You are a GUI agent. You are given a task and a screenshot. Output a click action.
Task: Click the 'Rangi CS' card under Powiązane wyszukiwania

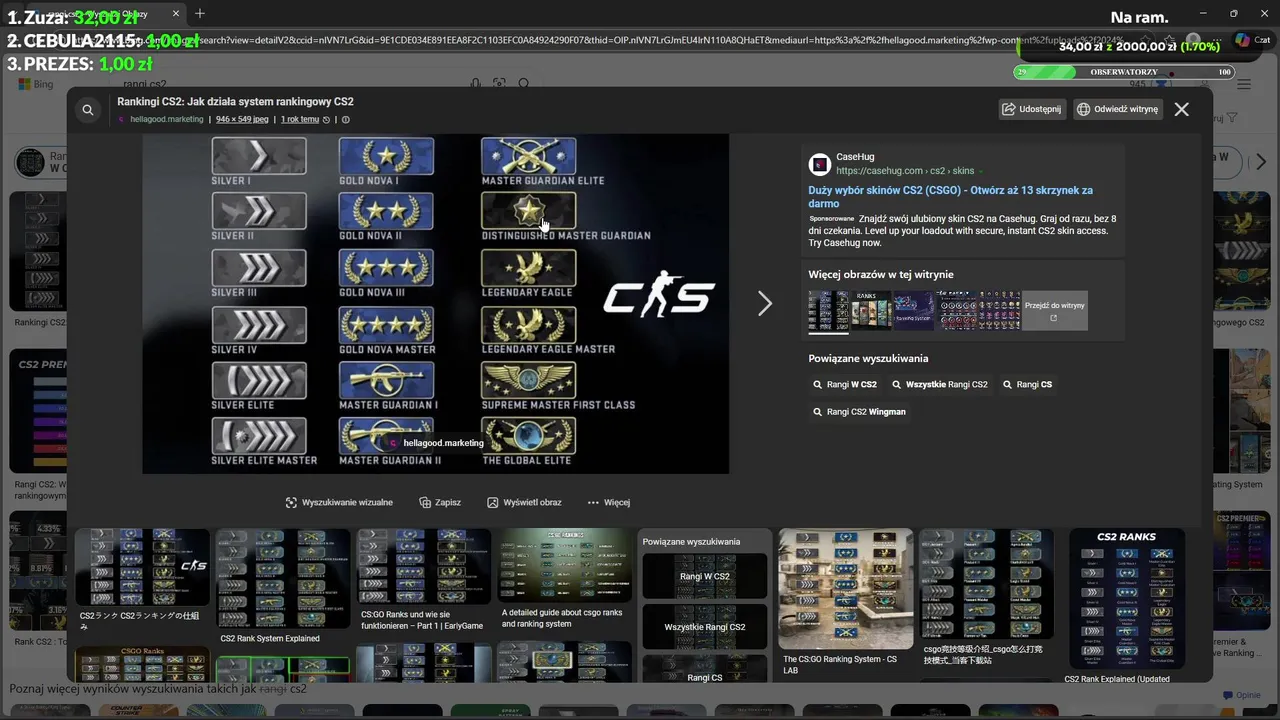coord(705,670)
